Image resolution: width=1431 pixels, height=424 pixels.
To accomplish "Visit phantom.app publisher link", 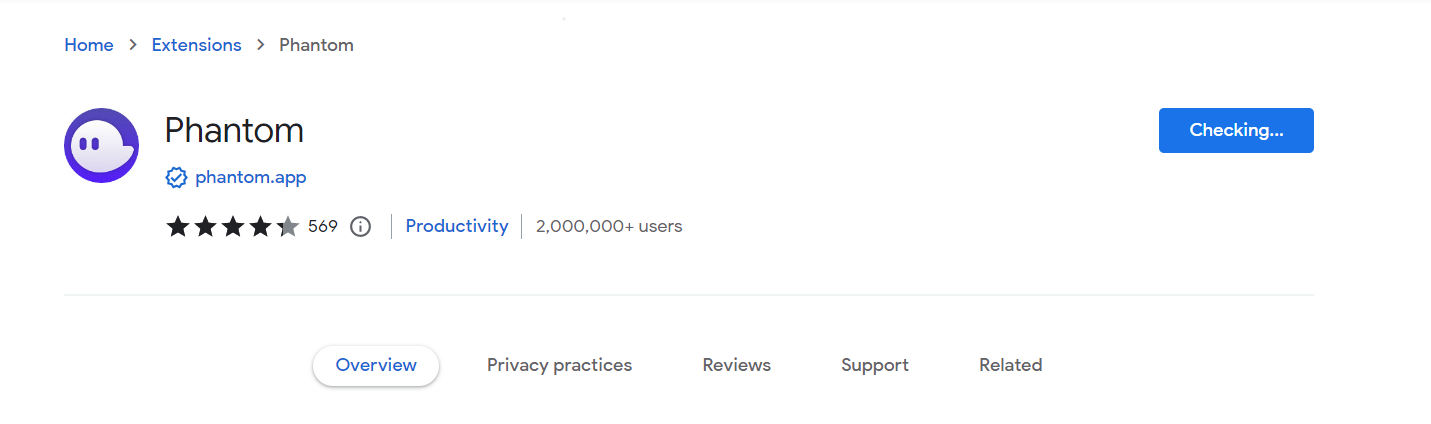I will pos(251,178).
